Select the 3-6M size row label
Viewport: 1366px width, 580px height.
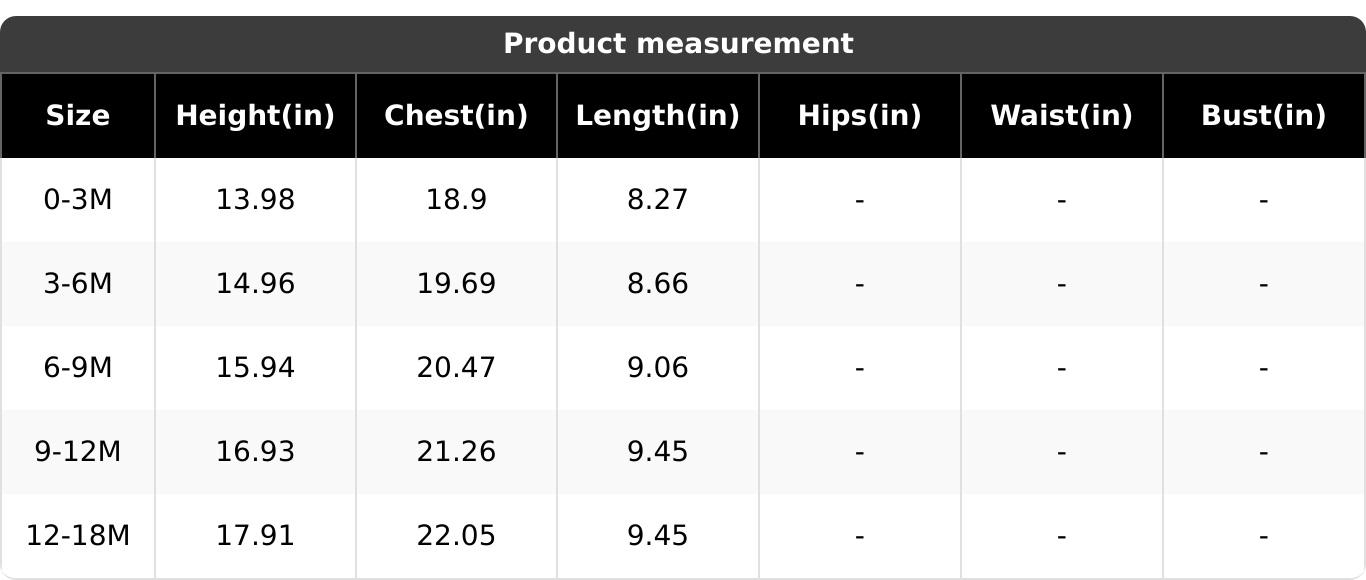(x=78, y=284)
